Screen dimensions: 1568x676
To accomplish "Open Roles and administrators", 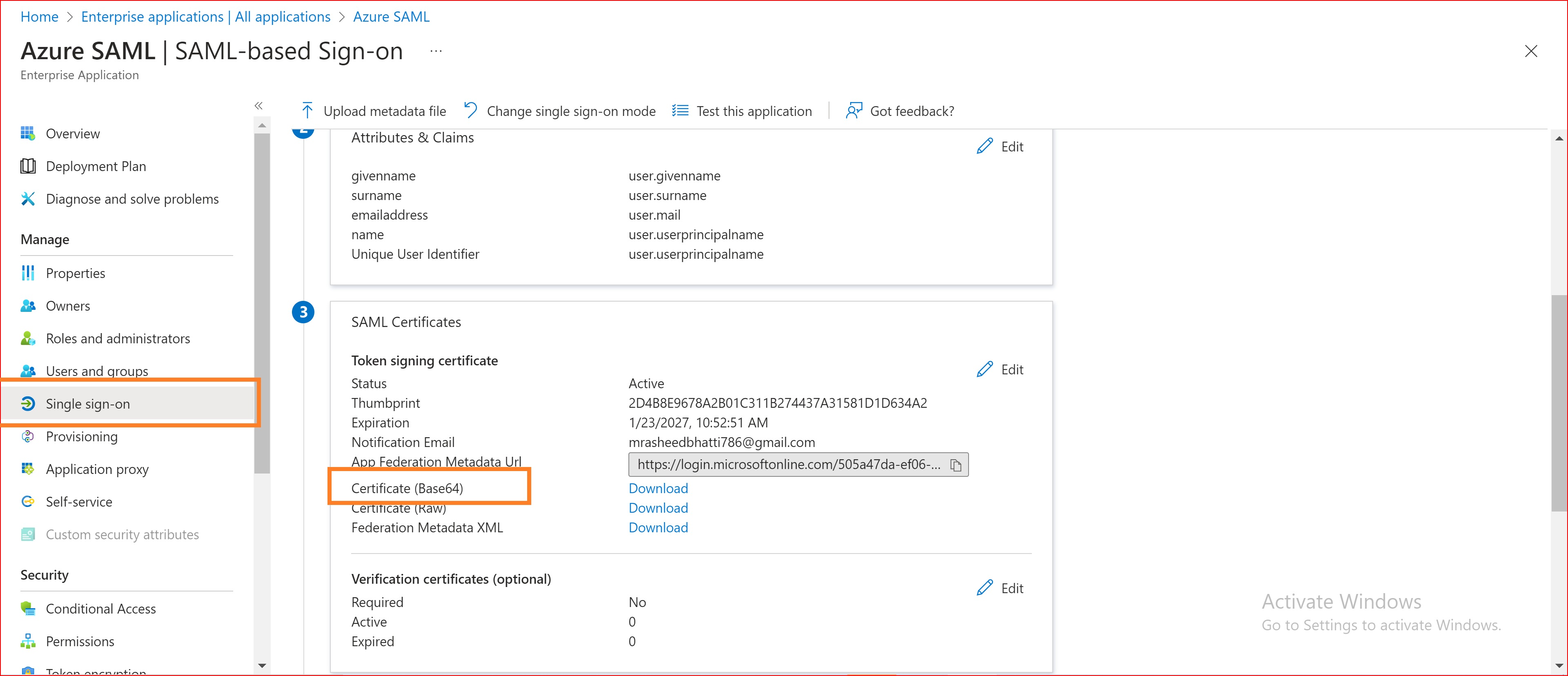I will tap(118, 339).
